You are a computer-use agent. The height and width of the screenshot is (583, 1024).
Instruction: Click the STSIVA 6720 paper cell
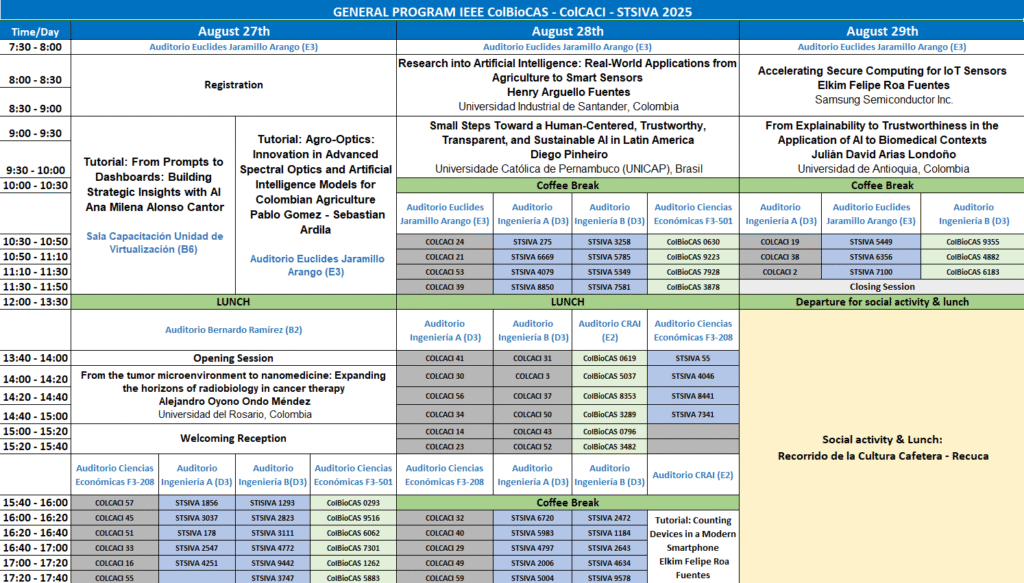[532, 518]
